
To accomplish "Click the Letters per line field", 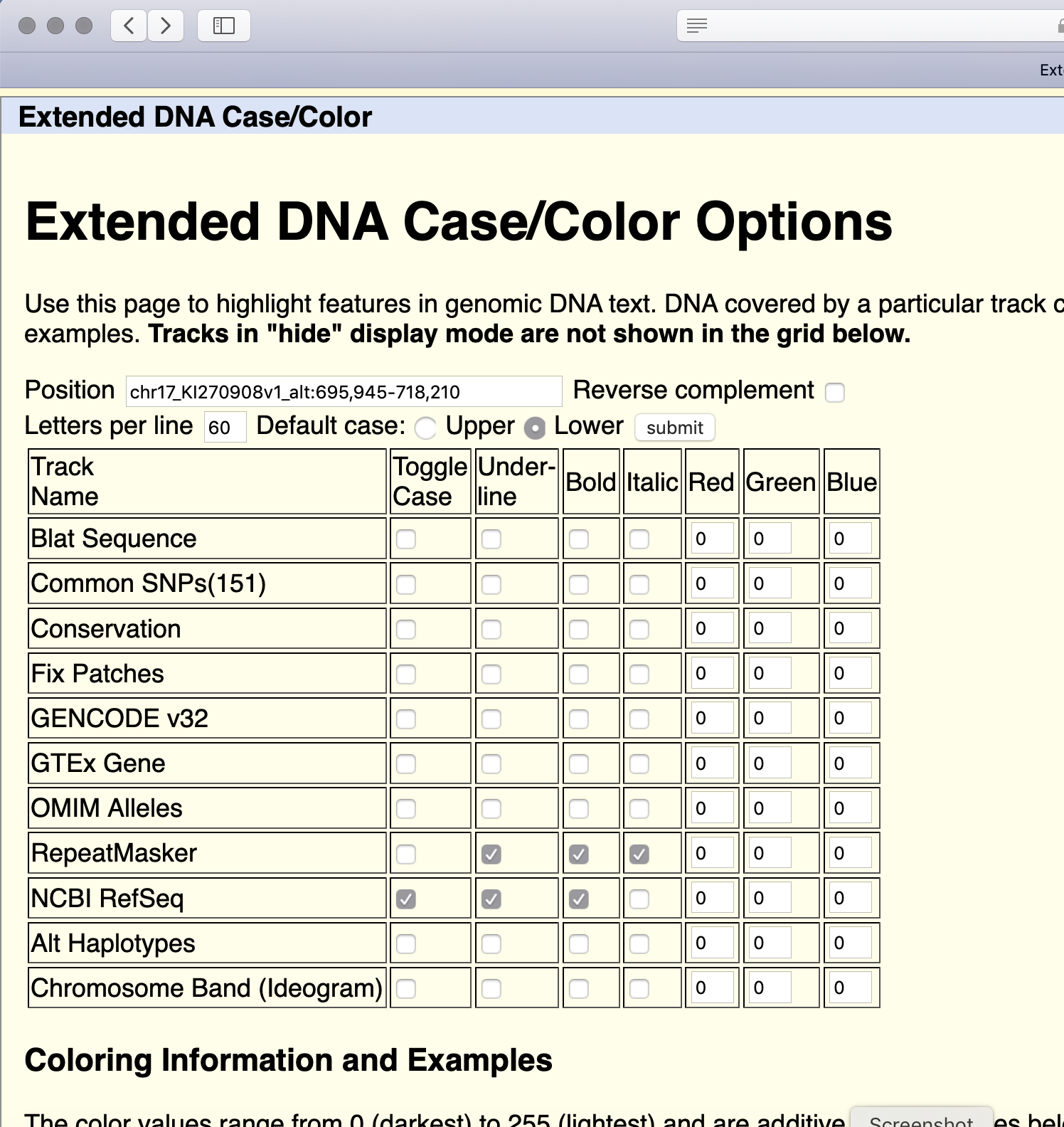I will pyautogui.click(x=225, y=428).
